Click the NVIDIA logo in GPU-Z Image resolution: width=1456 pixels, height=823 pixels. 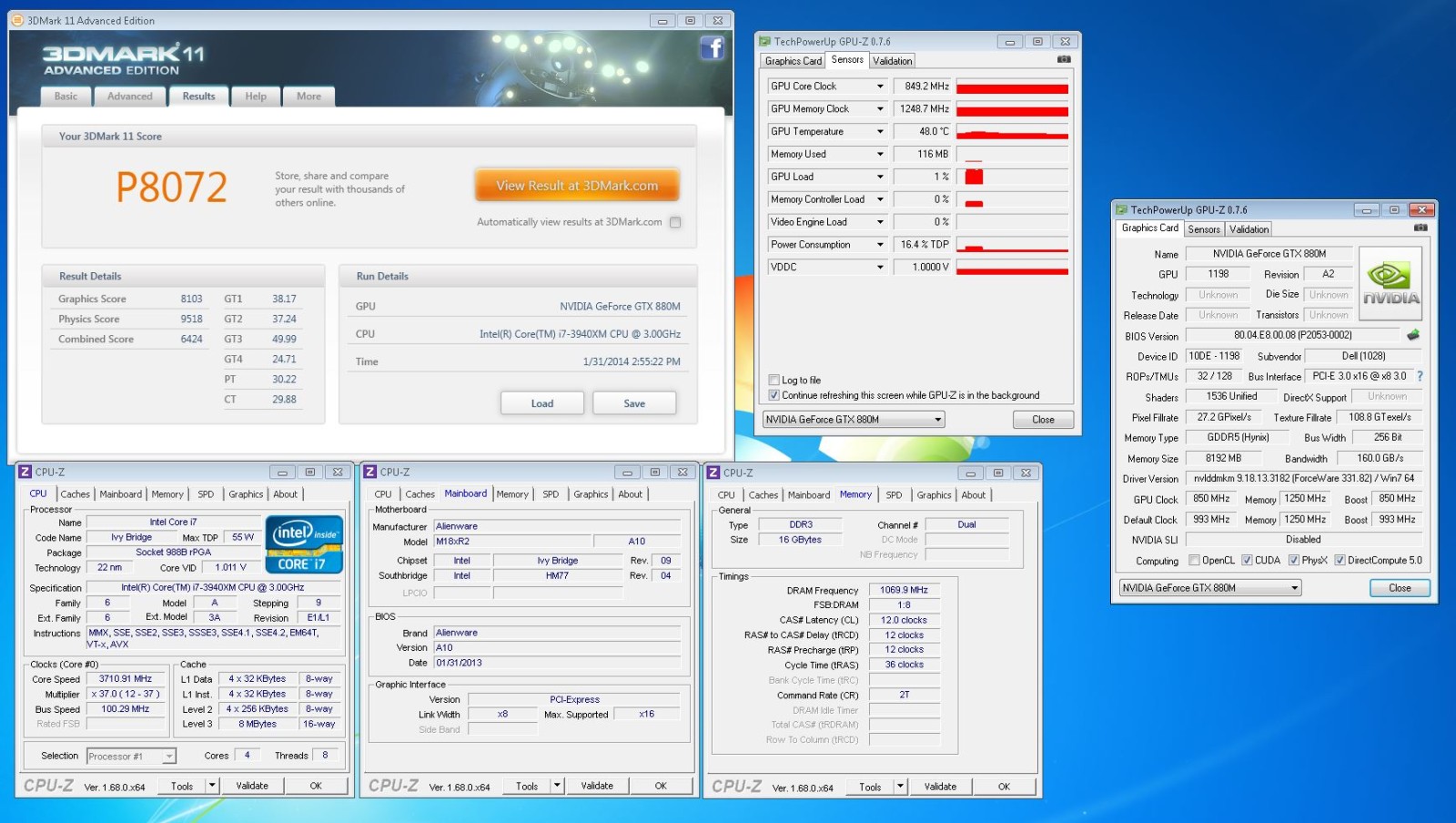(x=1390, y=284)
